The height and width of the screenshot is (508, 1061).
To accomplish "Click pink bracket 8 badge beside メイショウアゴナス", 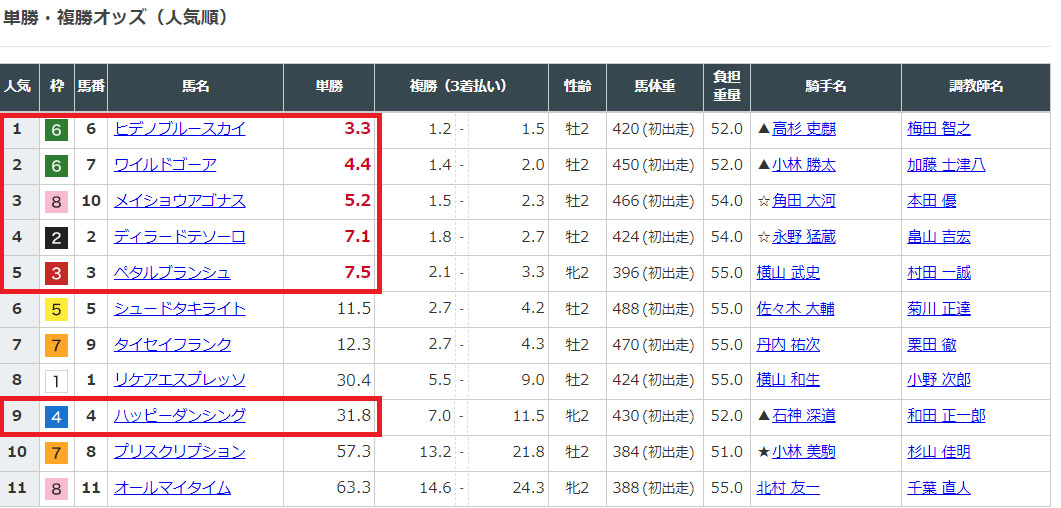I will click(x=57, y=201).
